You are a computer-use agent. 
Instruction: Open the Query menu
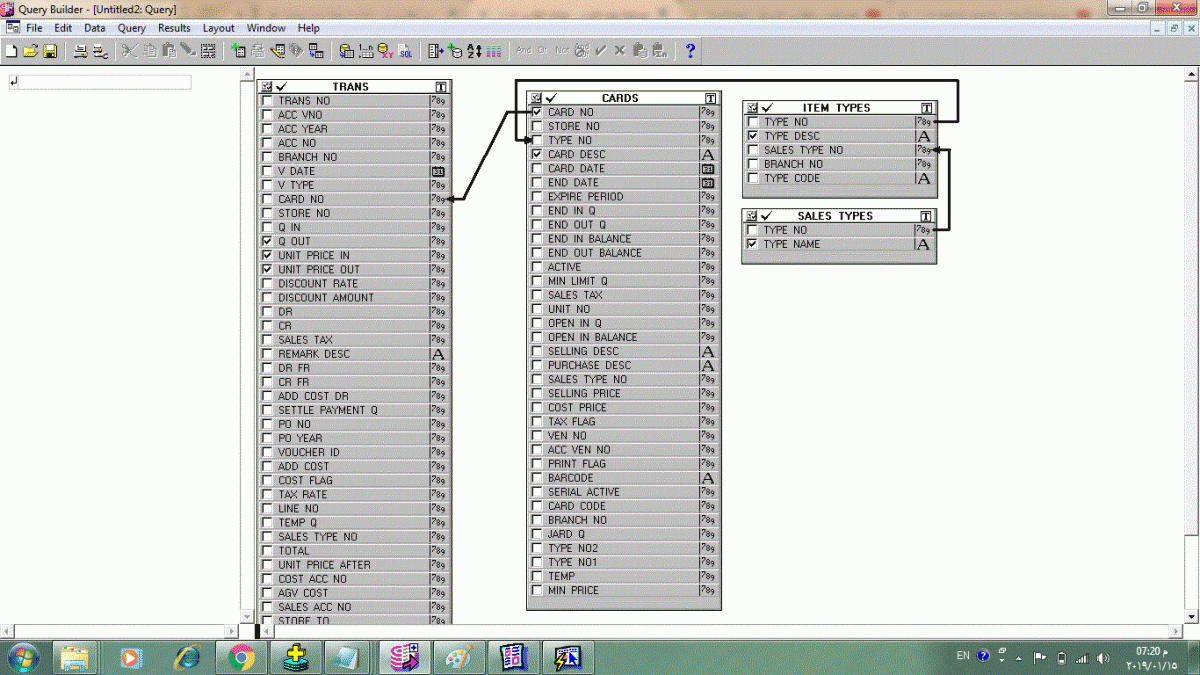(x=131, y=28)
